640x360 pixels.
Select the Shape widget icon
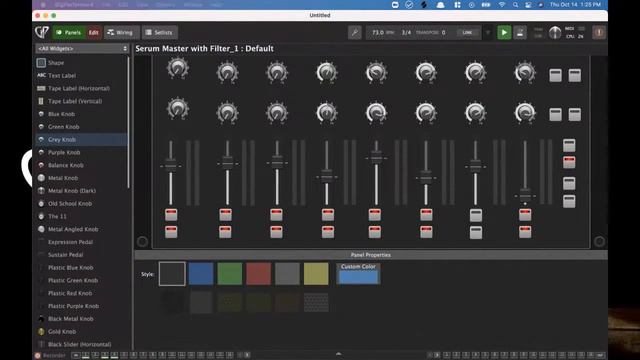[41, 62]
